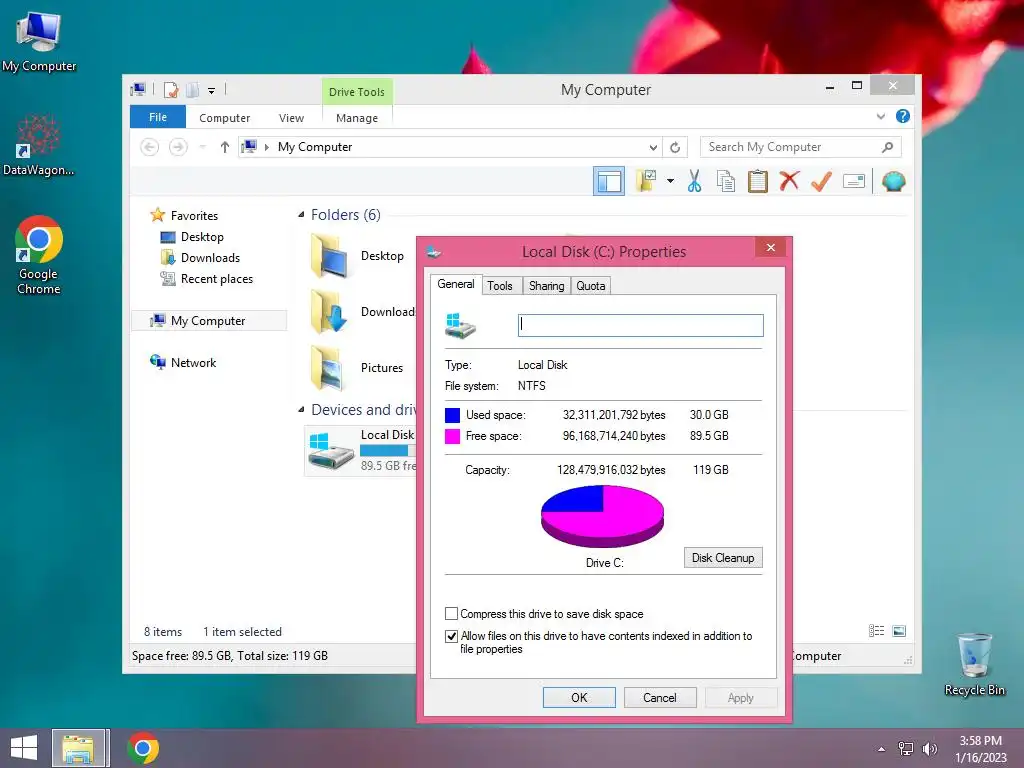
Task: Click the red X Delete icon
Action: point(789,181)
